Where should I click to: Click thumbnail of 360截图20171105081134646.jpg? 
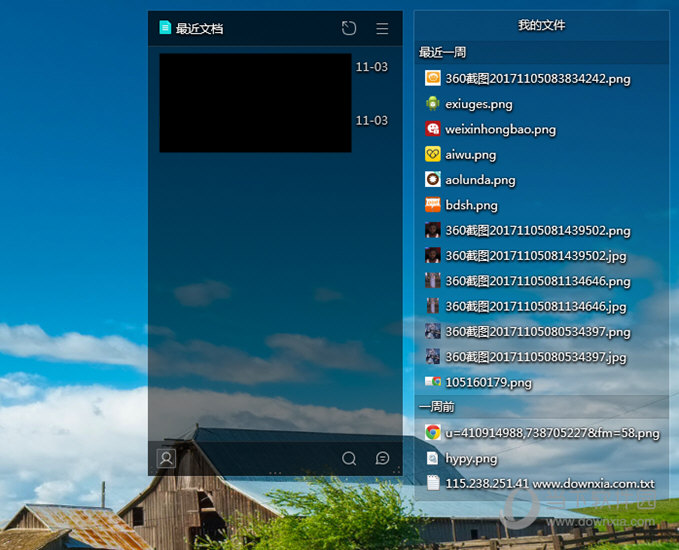tap(433, 306)
